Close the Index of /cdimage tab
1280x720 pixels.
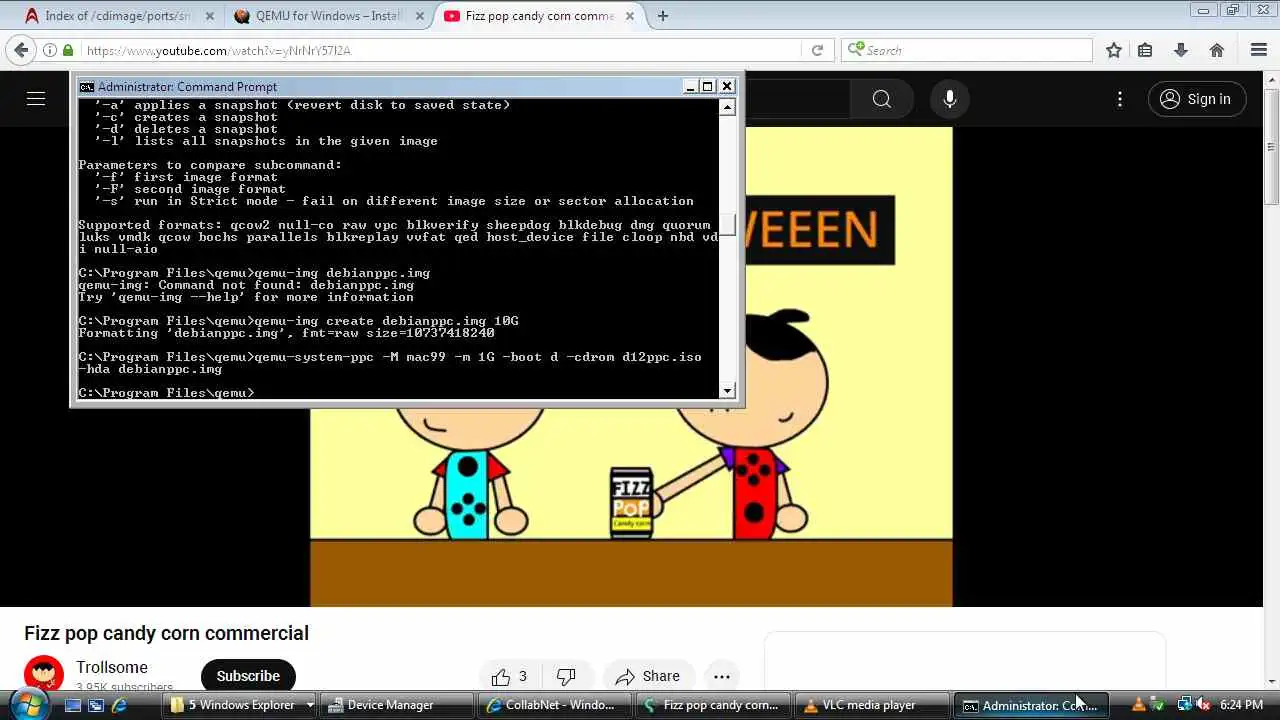210,16
